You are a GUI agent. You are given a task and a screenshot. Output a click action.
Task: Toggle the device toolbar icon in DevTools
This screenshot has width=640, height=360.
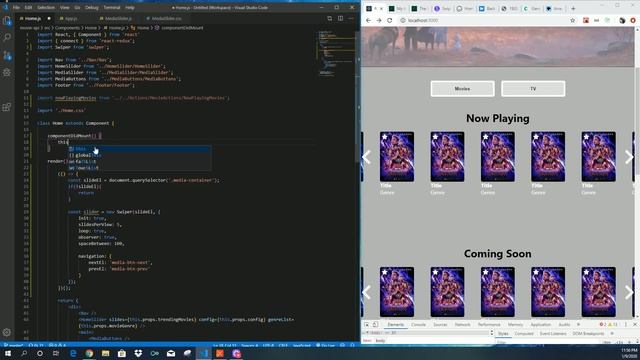tap(376, 324)
